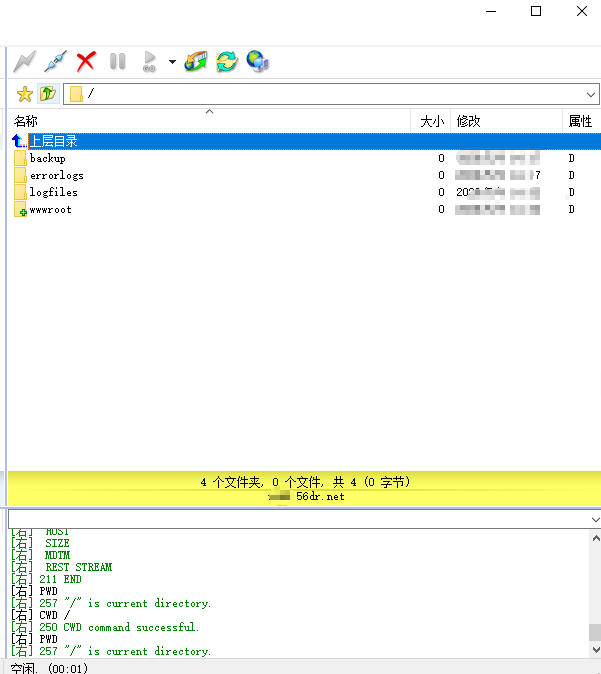Viewport: 601px width, 674px height.
Task: Click the 空闲 status bar text
Action: 24,668
